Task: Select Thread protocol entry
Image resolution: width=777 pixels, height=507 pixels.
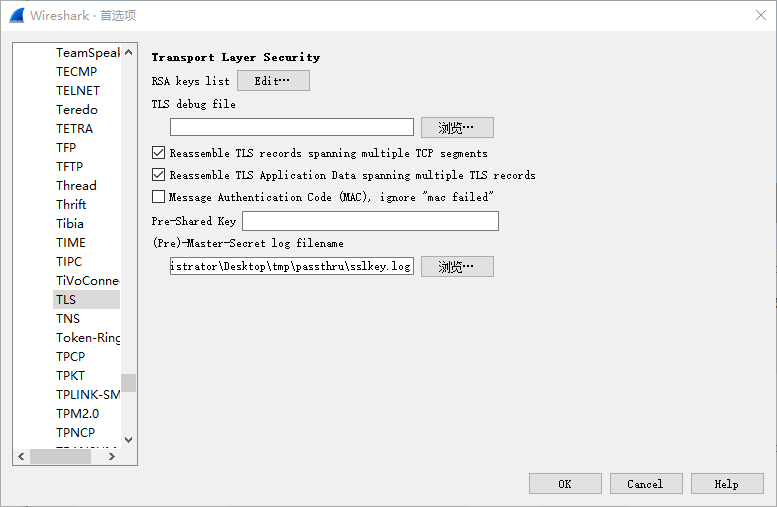Action: pyautogui.click(x=76, y=185)
